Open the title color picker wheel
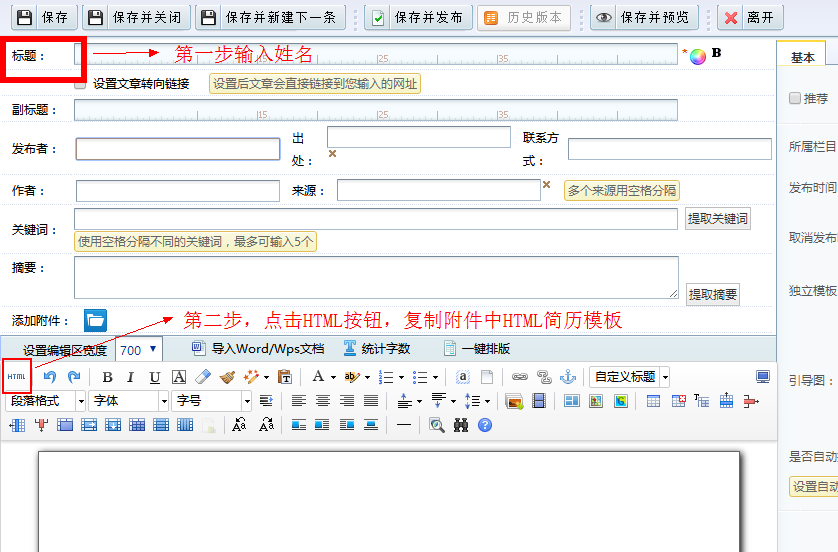This screenshot has height=552, width=838. [698, 56]
